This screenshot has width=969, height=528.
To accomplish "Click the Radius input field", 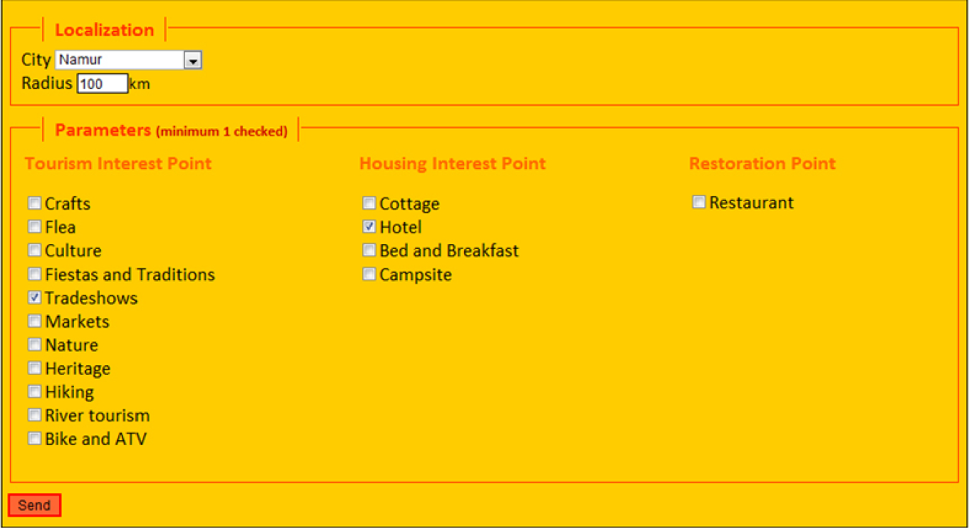I will click(102, 83).
